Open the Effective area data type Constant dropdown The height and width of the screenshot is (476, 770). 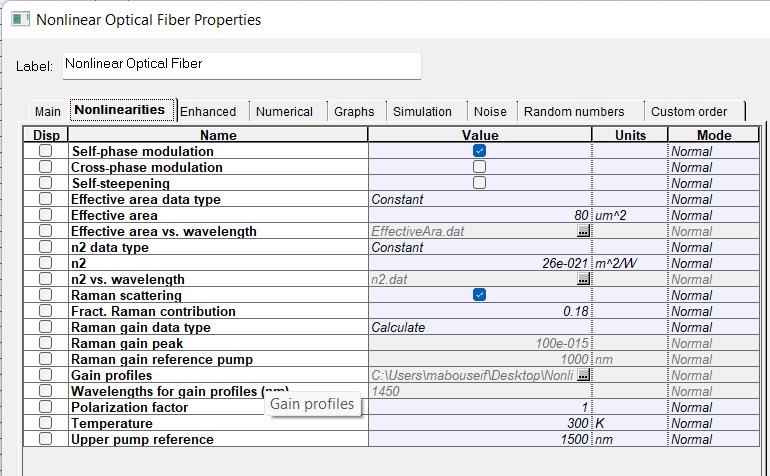[x=480, y=199]
